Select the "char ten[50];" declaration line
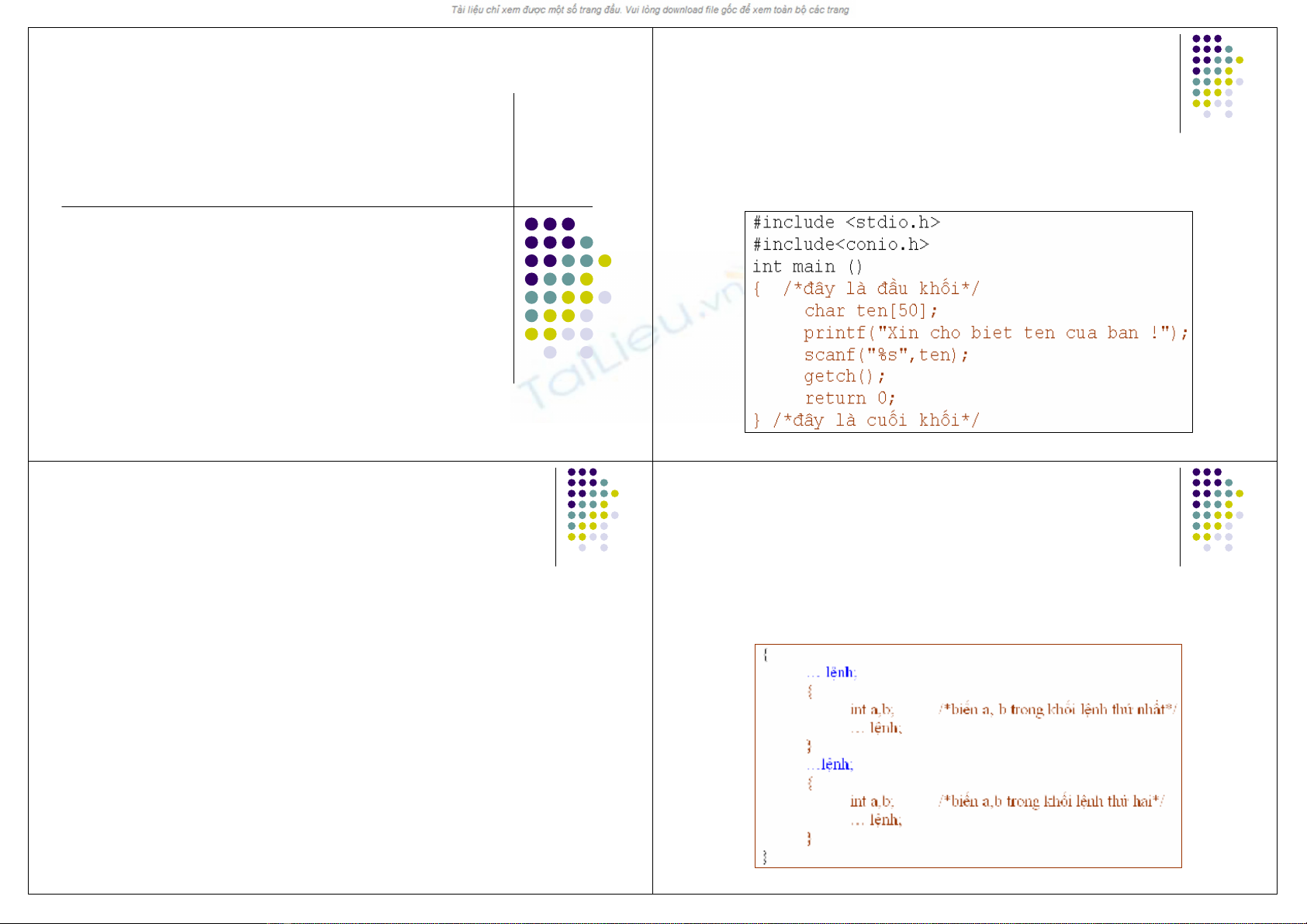Image resolution: width=1307 pixels, height=924 pixels. [870, 311]
